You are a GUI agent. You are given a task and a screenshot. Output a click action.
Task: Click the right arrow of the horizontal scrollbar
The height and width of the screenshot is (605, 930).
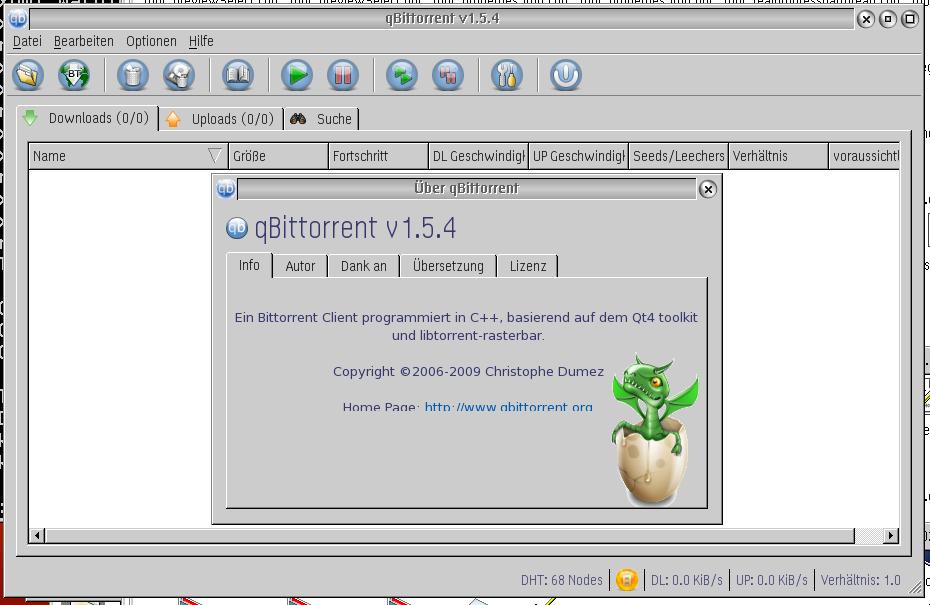(890, 536)
